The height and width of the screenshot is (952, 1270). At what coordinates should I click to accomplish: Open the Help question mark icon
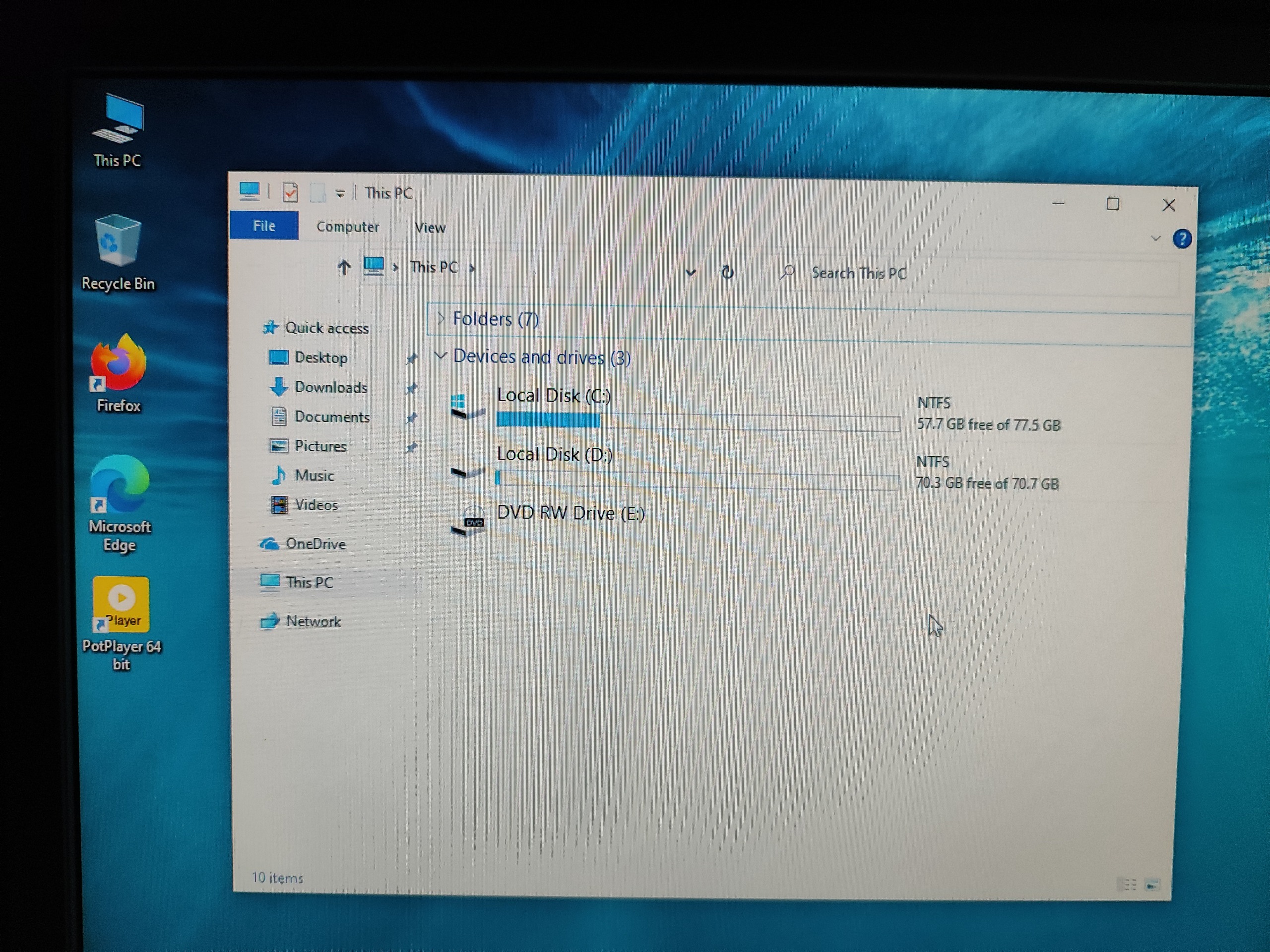pos(1182,238)
